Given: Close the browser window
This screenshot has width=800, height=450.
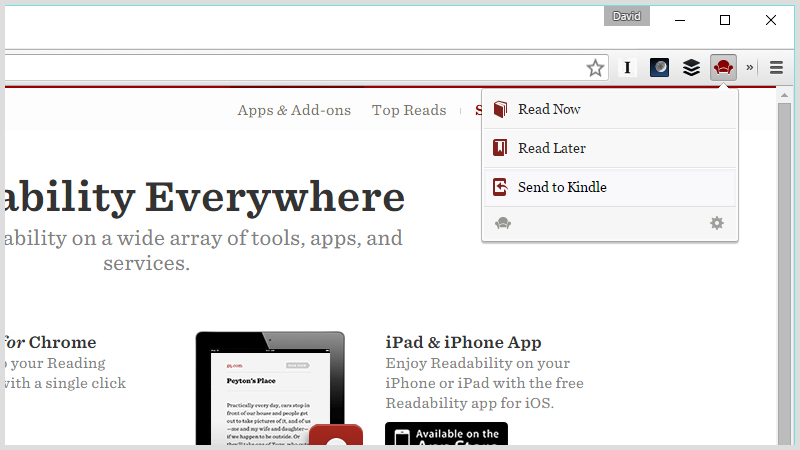Looking at the screenshot, I should 771,20.
